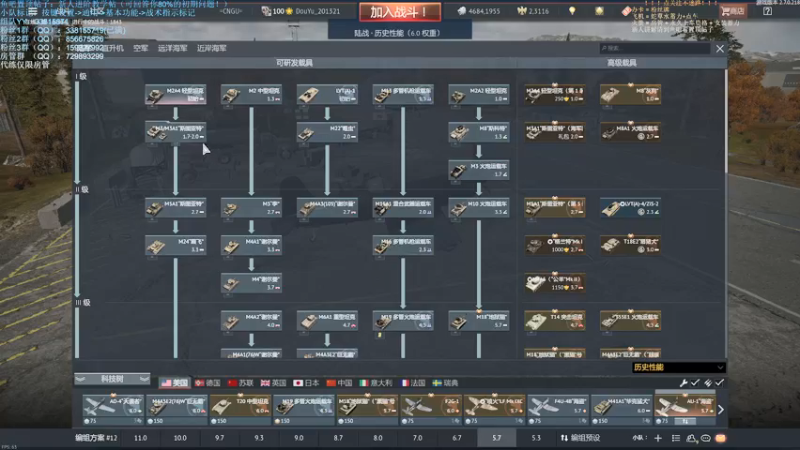
Task: Select the AD-4 天袭者 crew slot
Action: [x=113, y=410]
